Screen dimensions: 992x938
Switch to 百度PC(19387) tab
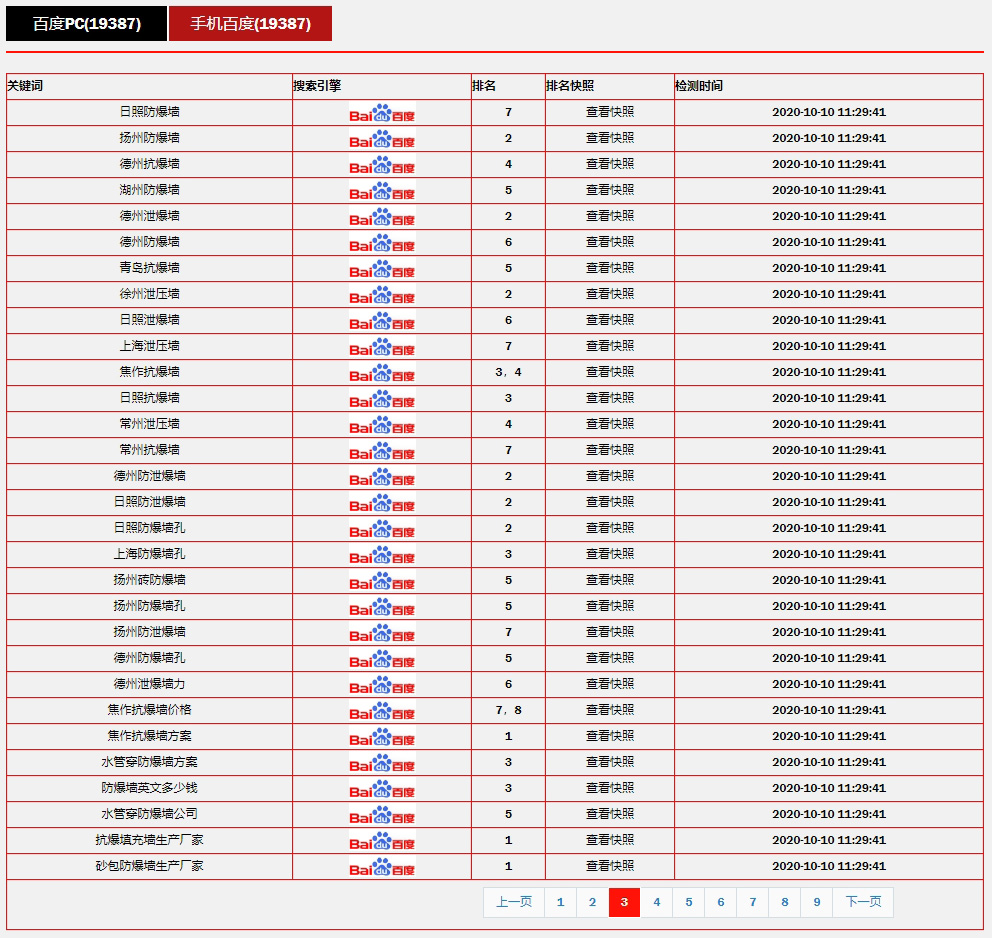pos(86,24)
